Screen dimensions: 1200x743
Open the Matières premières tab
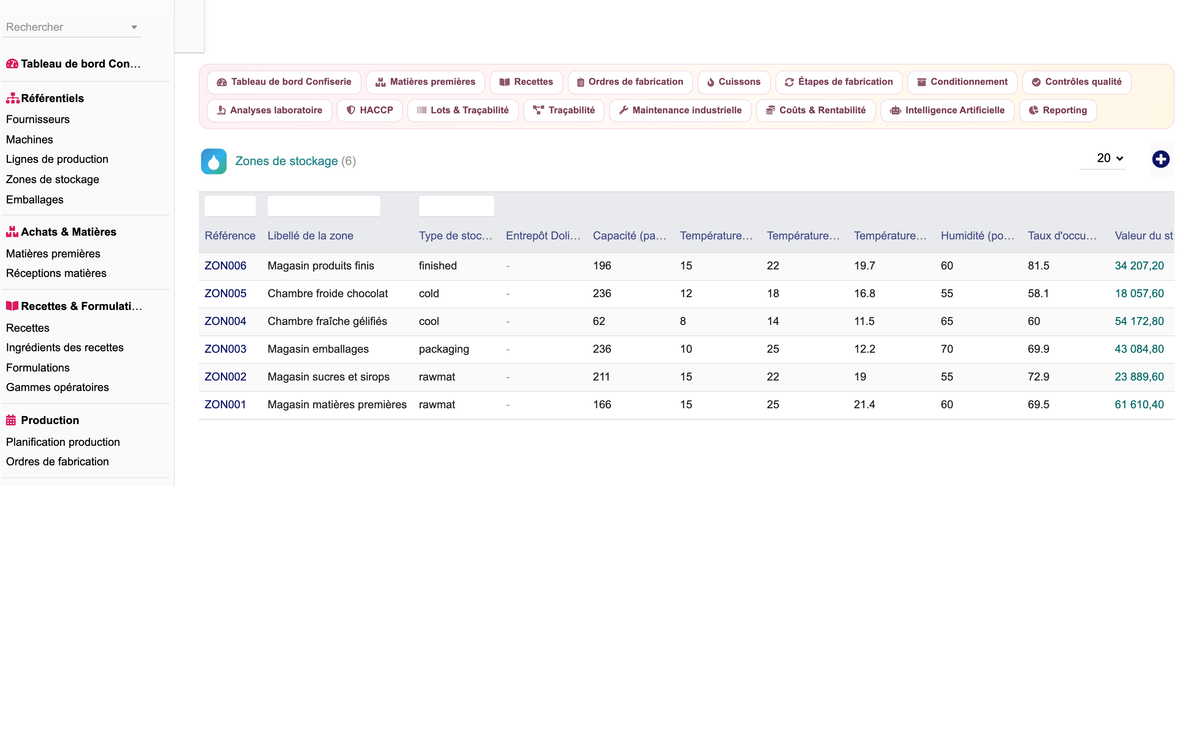tap(425, 82)
